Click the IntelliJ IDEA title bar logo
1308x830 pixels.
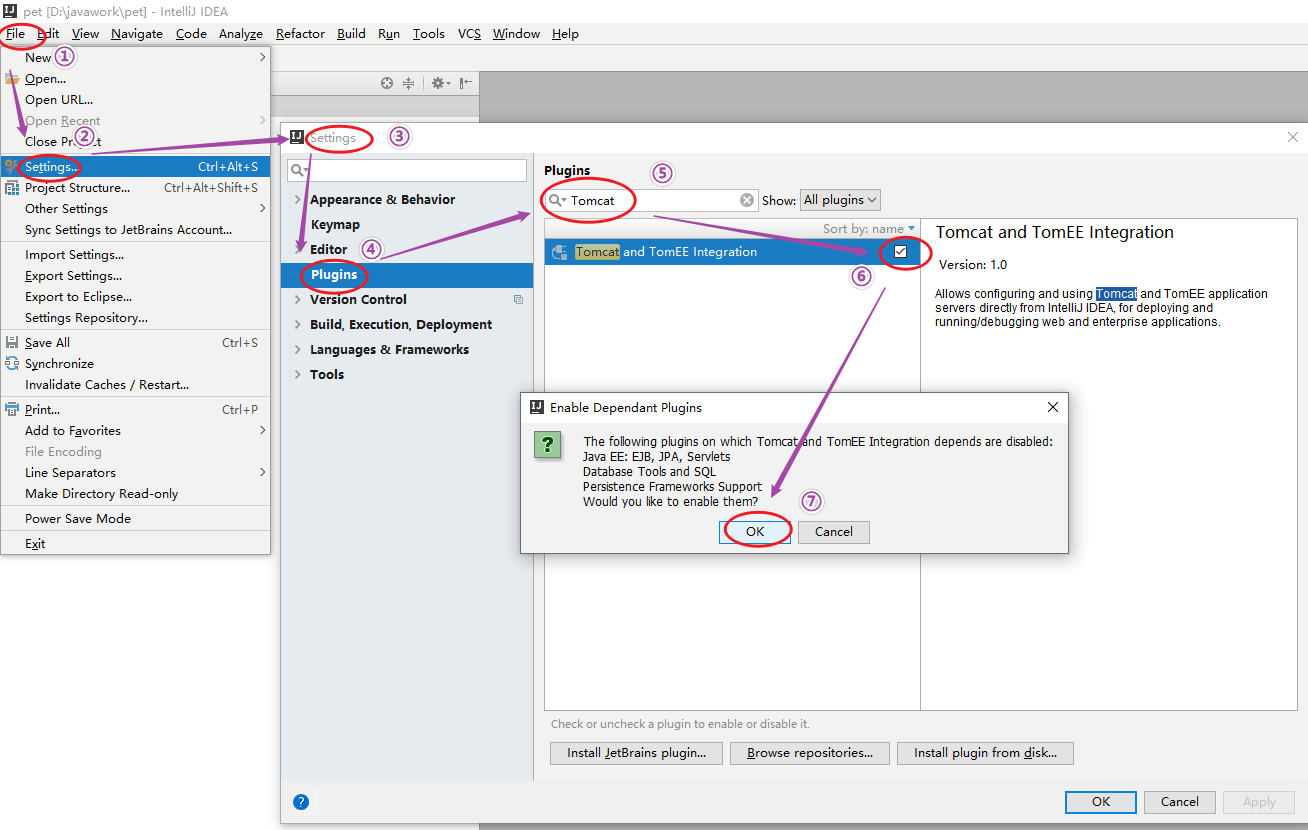click(10, 11)
